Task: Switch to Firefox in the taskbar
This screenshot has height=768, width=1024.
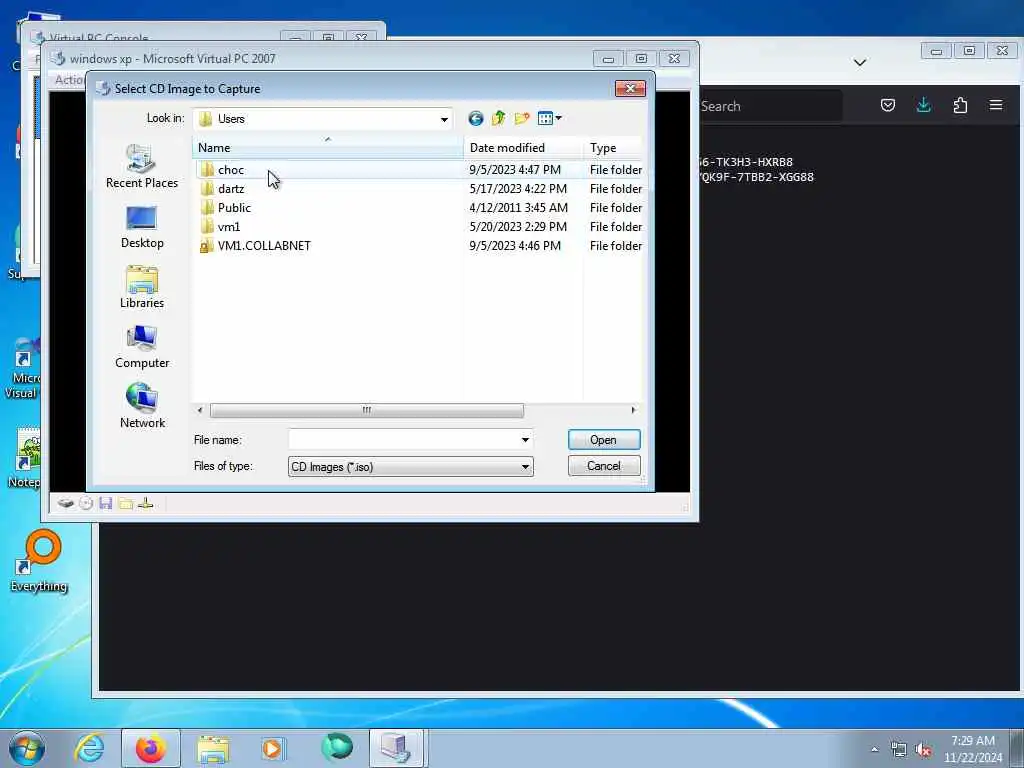Action: [x=151, y=748]
